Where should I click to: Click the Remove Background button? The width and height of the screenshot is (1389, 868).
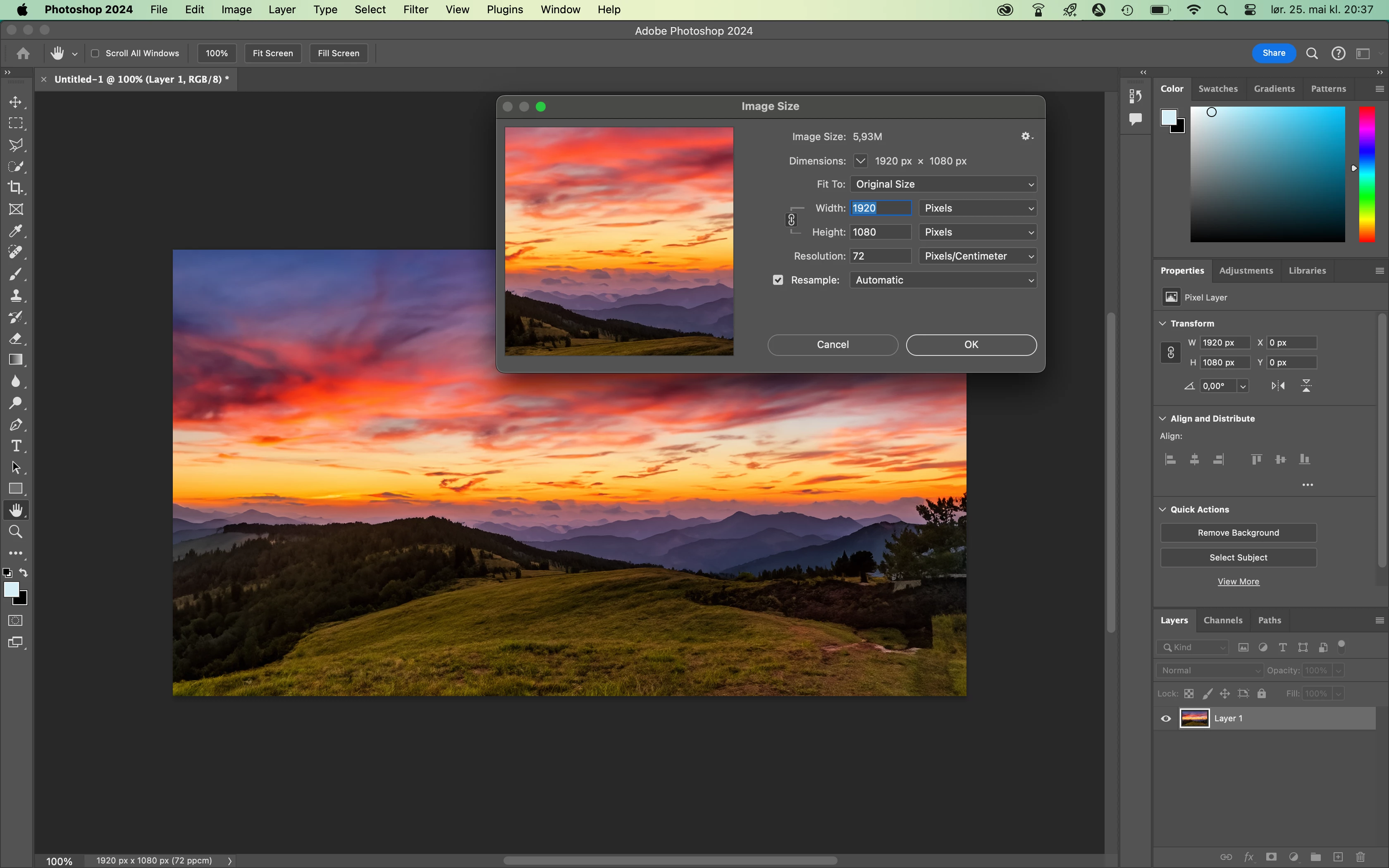1238,533
